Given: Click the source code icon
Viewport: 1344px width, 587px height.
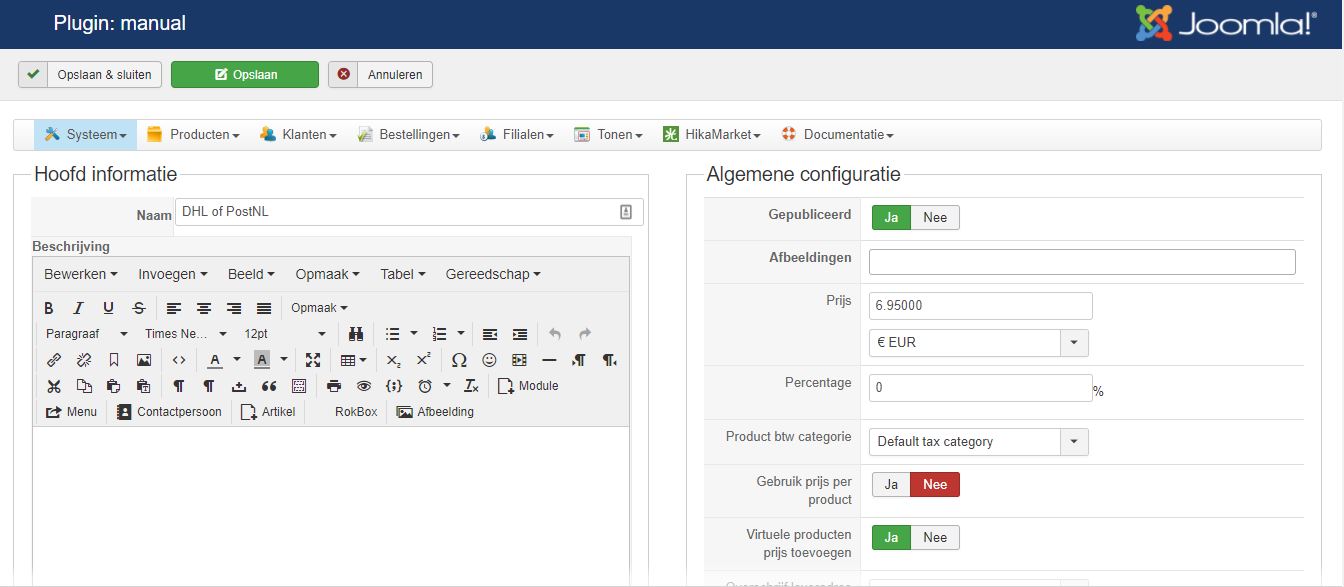Looking at the screenshot, I should pyautogui.click(x=179, y=360).
